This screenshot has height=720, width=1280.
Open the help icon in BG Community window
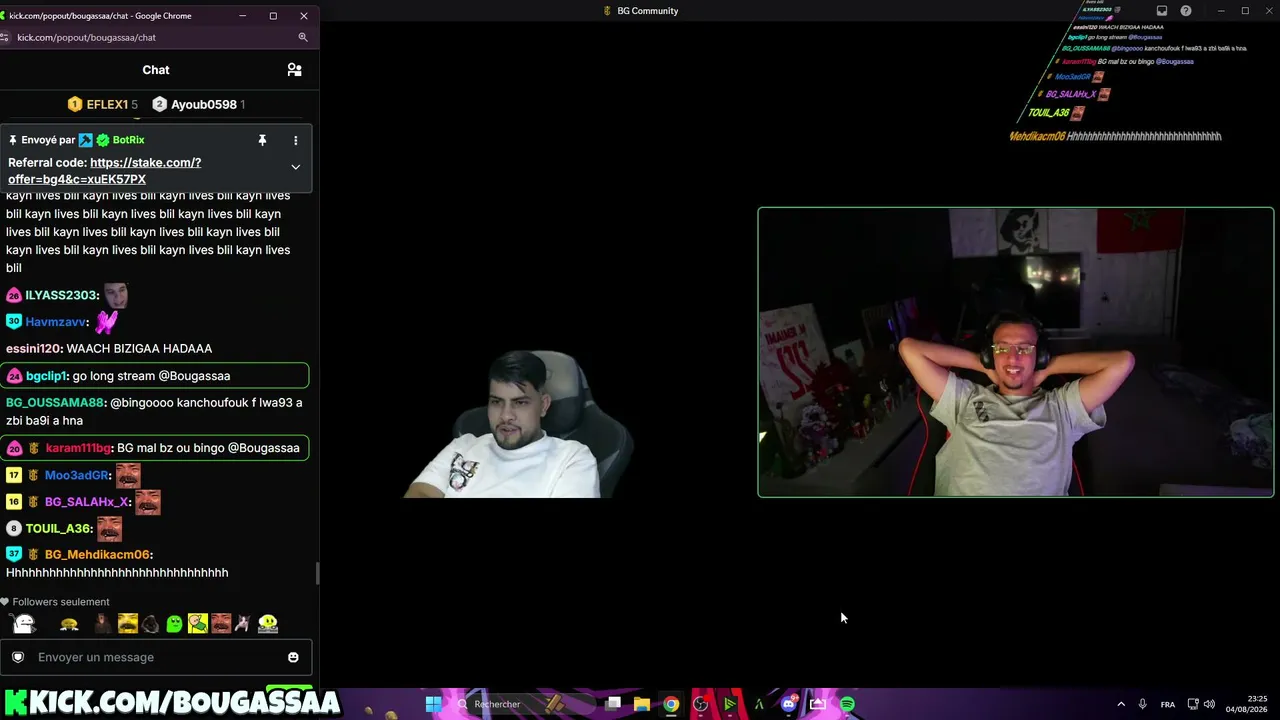[1186, 11]
